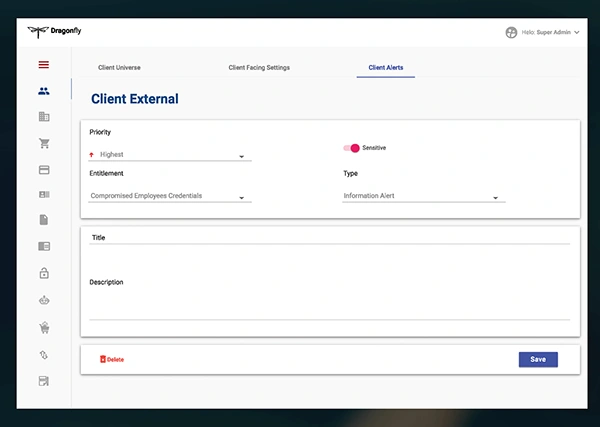
Task: Click the Priority label
Action: pos(100,132)
